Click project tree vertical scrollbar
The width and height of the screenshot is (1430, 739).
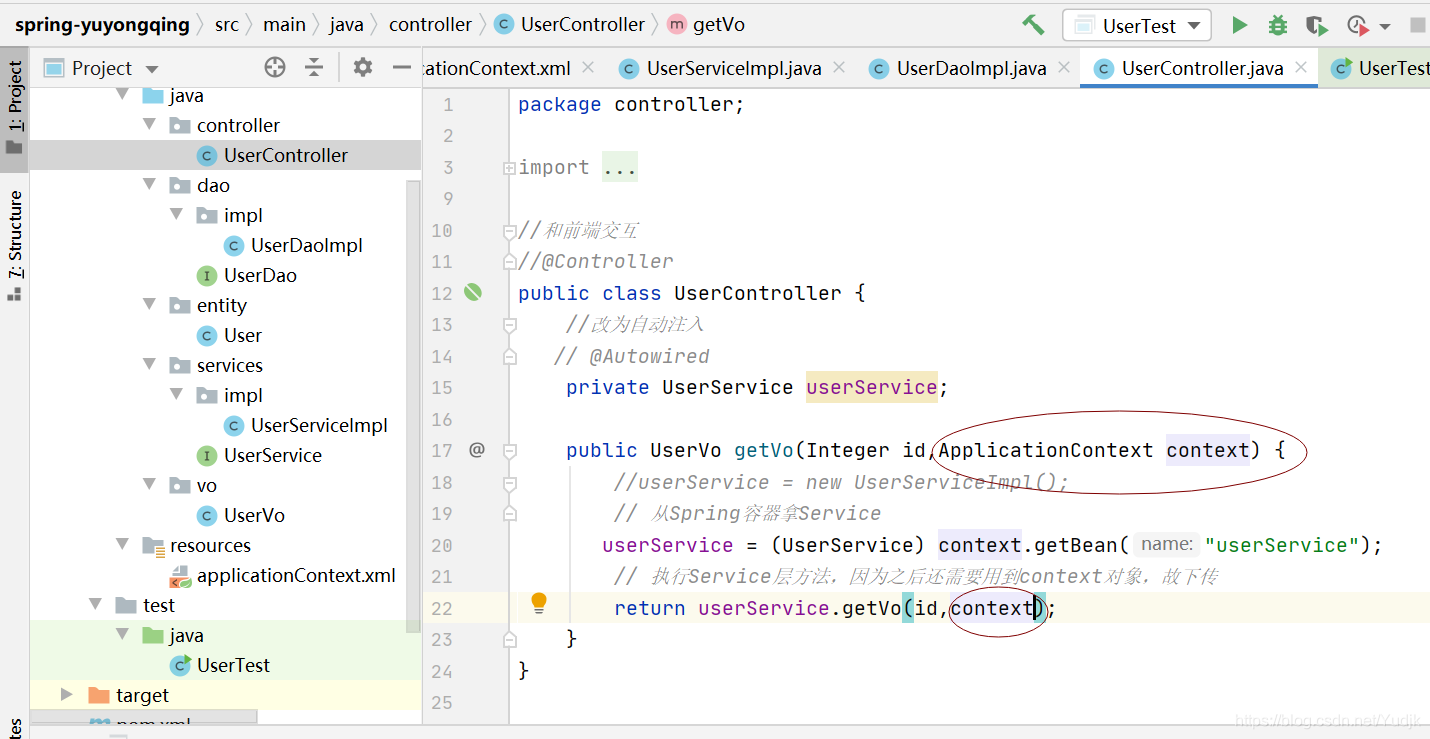413,405
